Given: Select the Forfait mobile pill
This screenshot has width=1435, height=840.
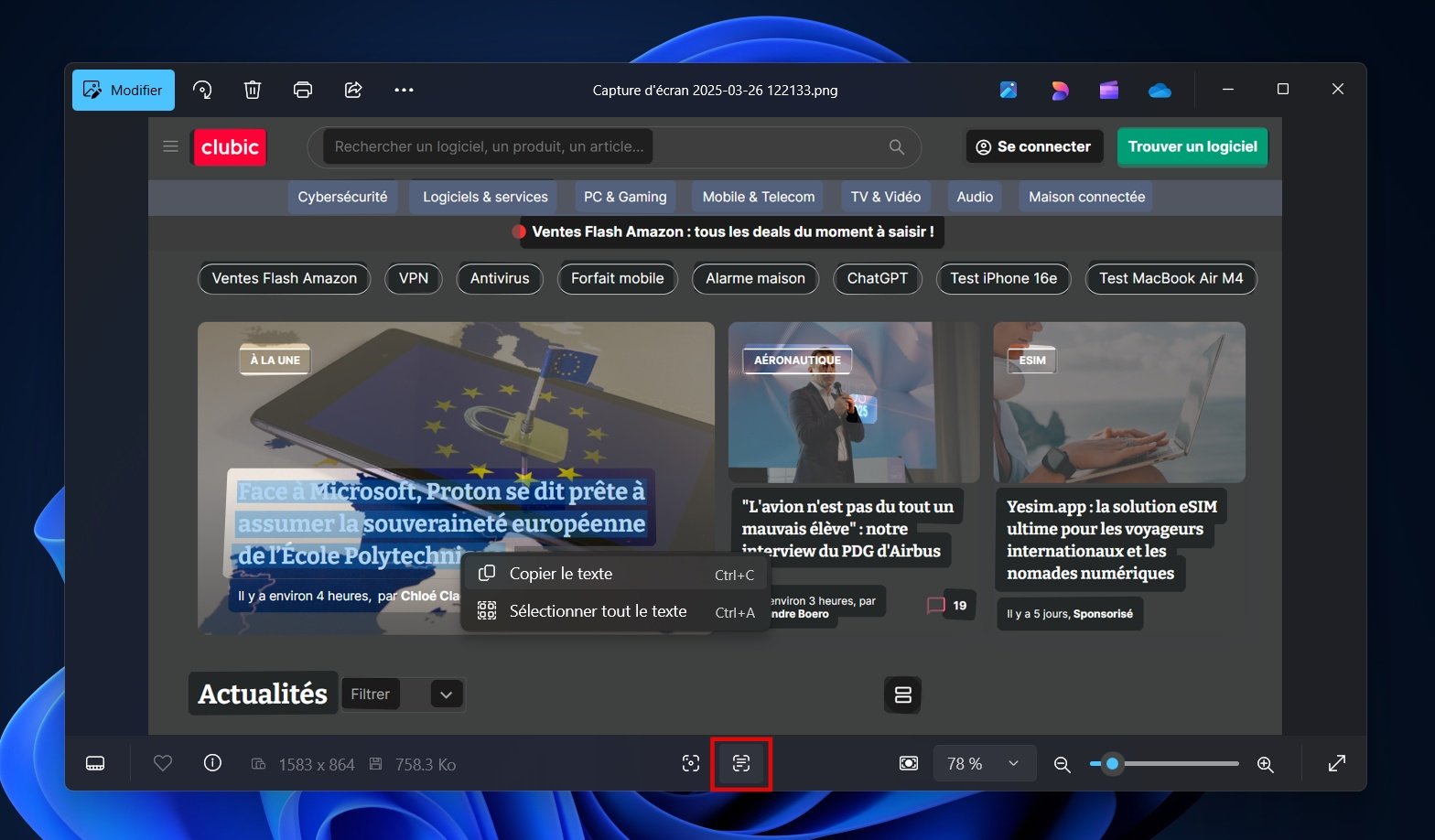Looking at the screenshot, I should tap(618, 278).
